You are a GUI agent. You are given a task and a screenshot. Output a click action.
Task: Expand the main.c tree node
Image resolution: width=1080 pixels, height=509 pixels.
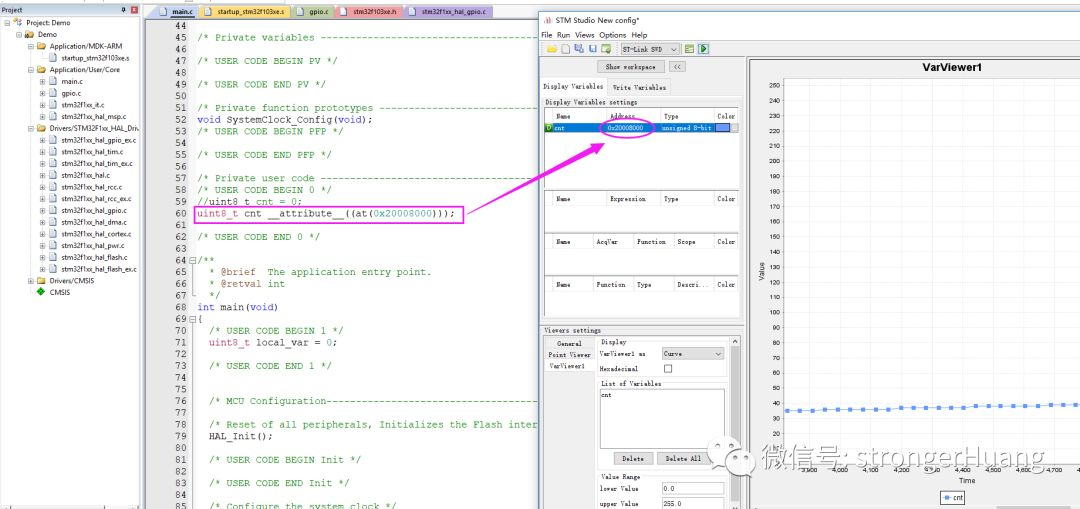click(x=43, y=81)
